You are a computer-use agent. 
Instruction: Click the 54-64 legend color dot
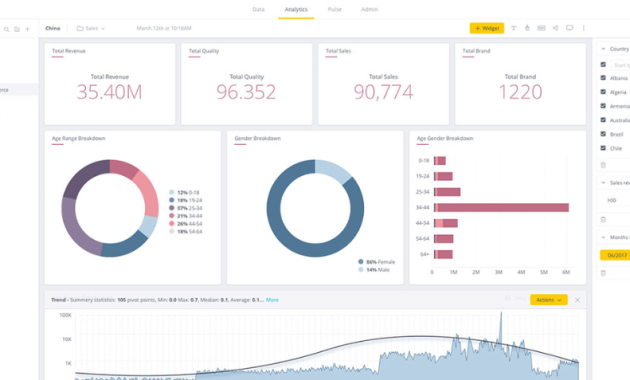(172, 231)
